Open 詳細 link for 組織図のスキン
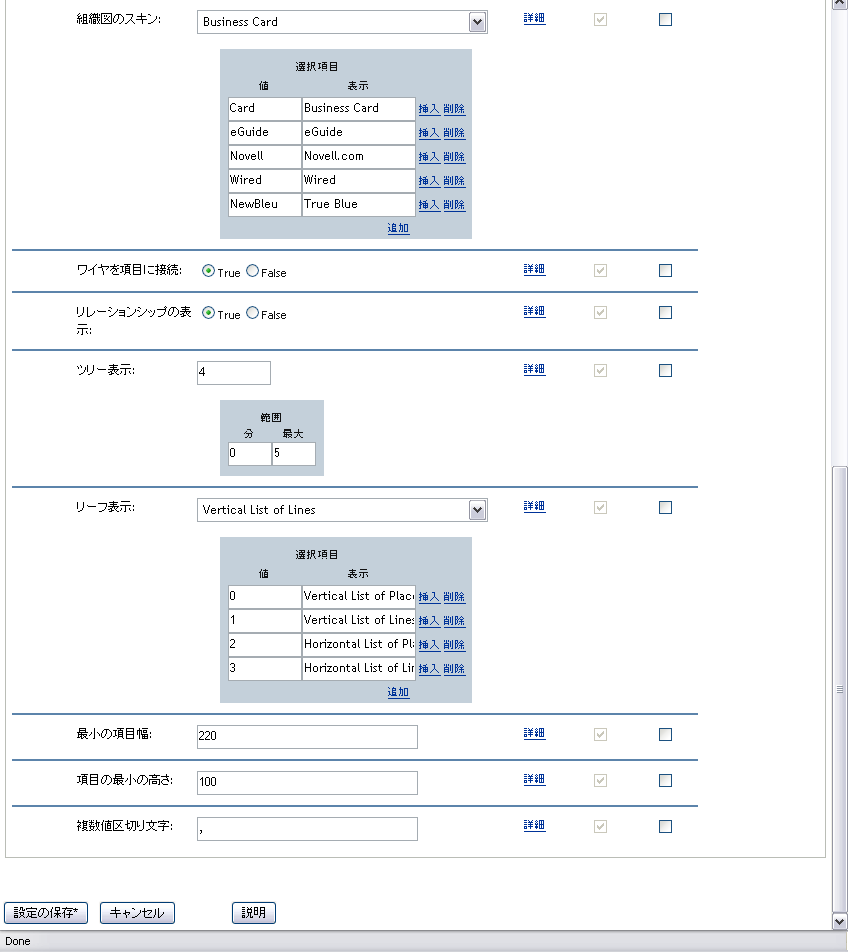Image resolution: width=848 pixels, height=952 pixels. [534, 18]
